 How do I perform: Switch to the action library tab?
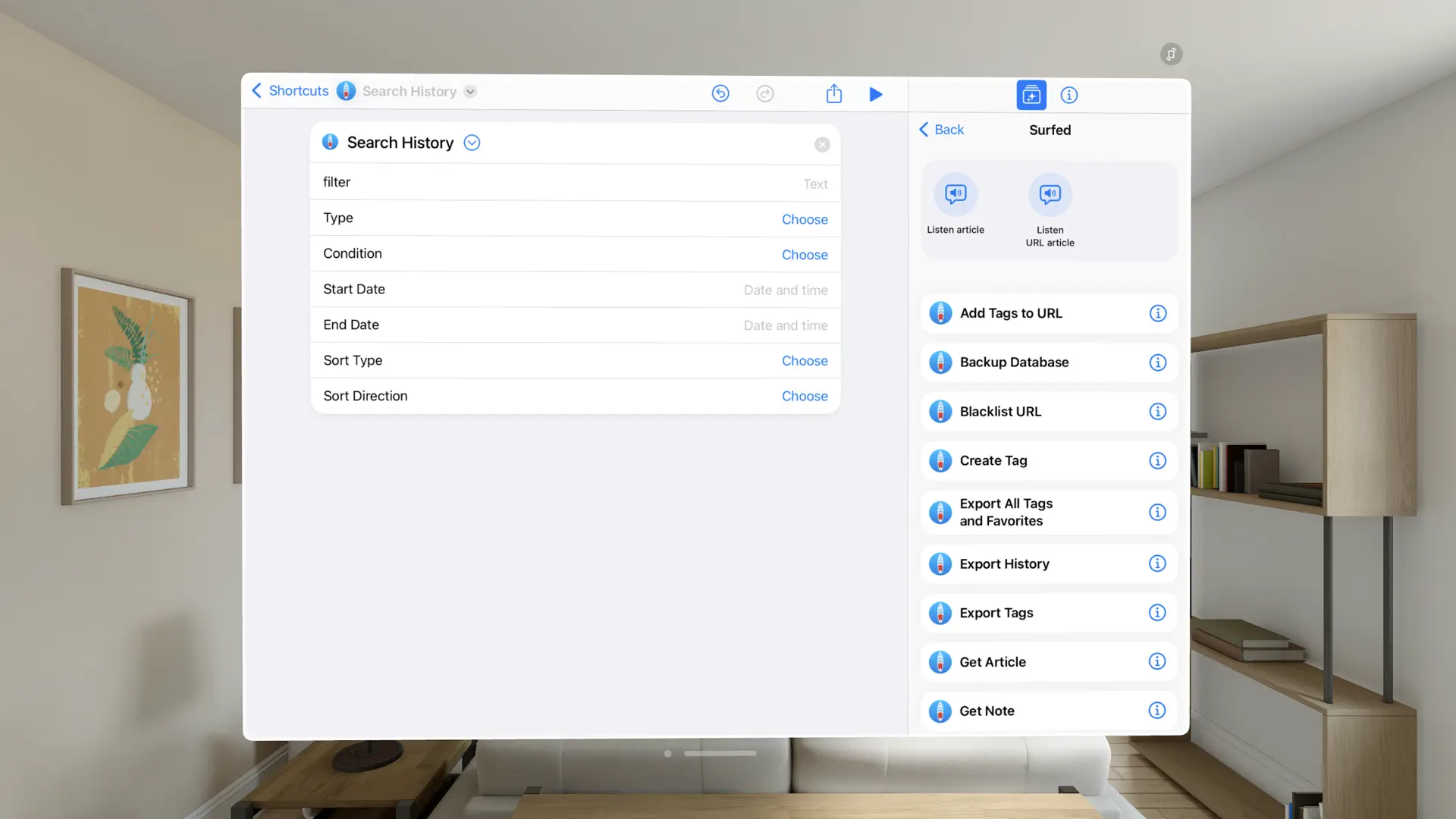coord(1031,95)
